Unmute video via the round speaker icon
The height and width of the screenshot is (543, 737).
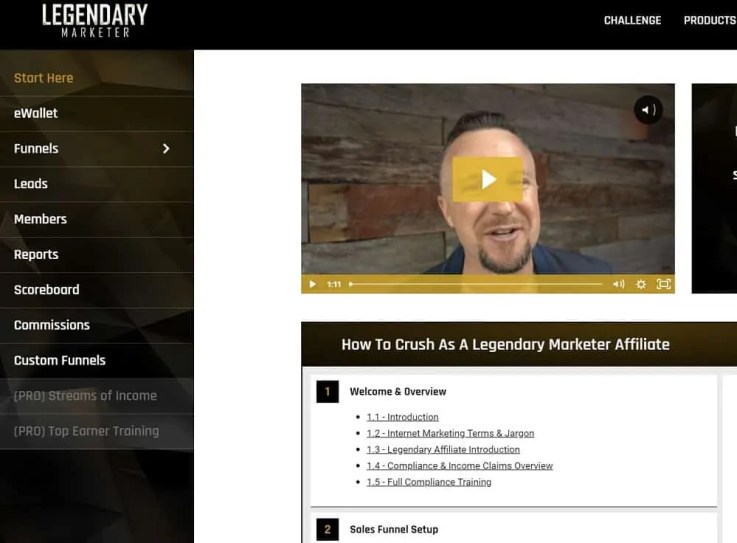[x=648, y=110]
